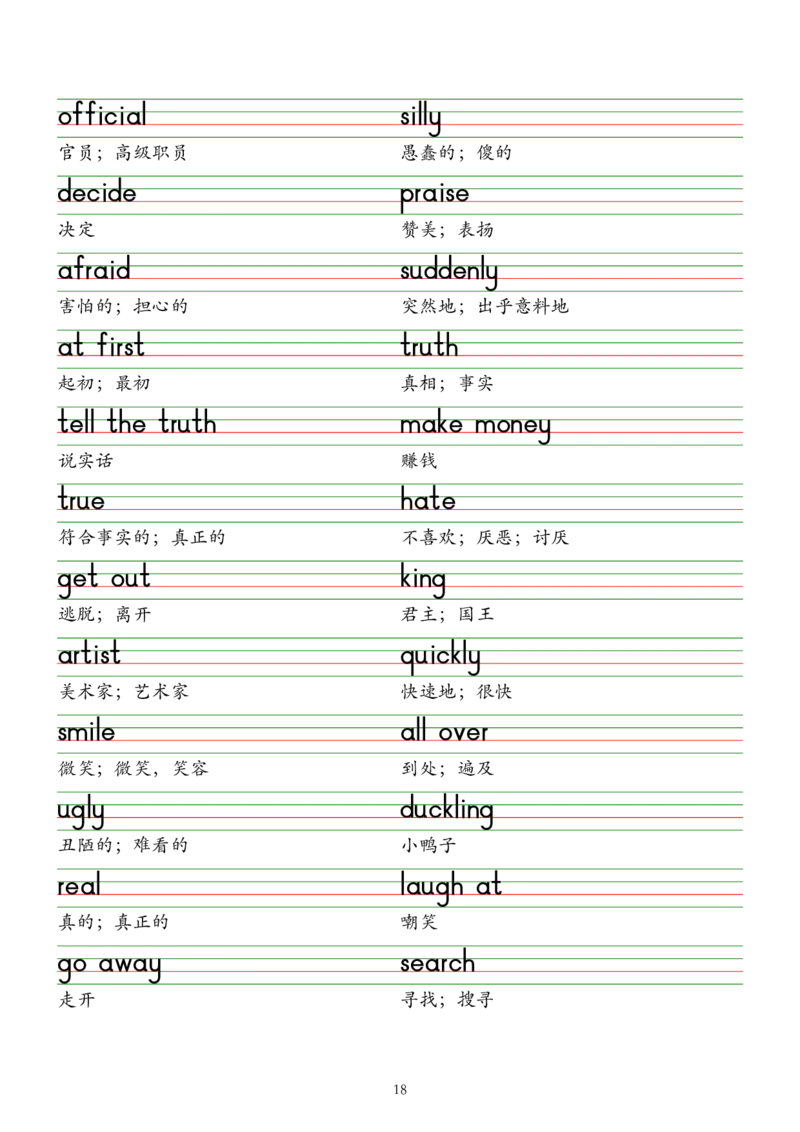Select the phrase "laugh at"
Image resolution: width=800 pixels, height=1132 pixels.
pos(450,887)
